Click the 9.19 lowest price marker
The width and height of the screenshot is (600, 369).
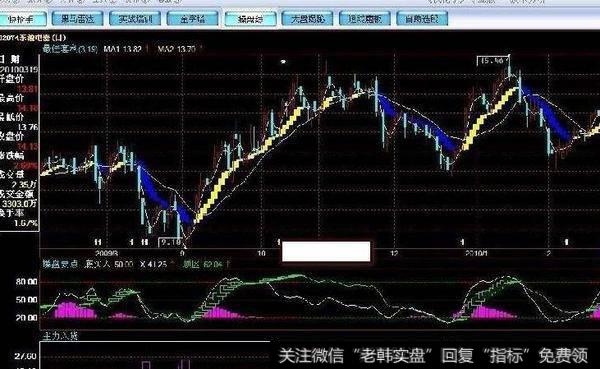click(x=170, y=242)
